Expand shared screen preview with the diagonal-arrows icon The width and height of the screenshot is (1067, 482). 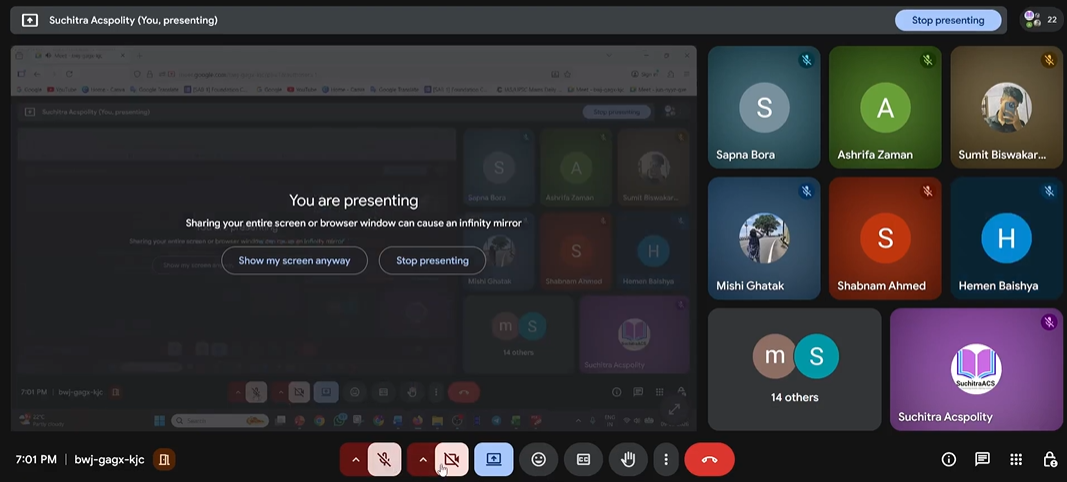[674, 409]
